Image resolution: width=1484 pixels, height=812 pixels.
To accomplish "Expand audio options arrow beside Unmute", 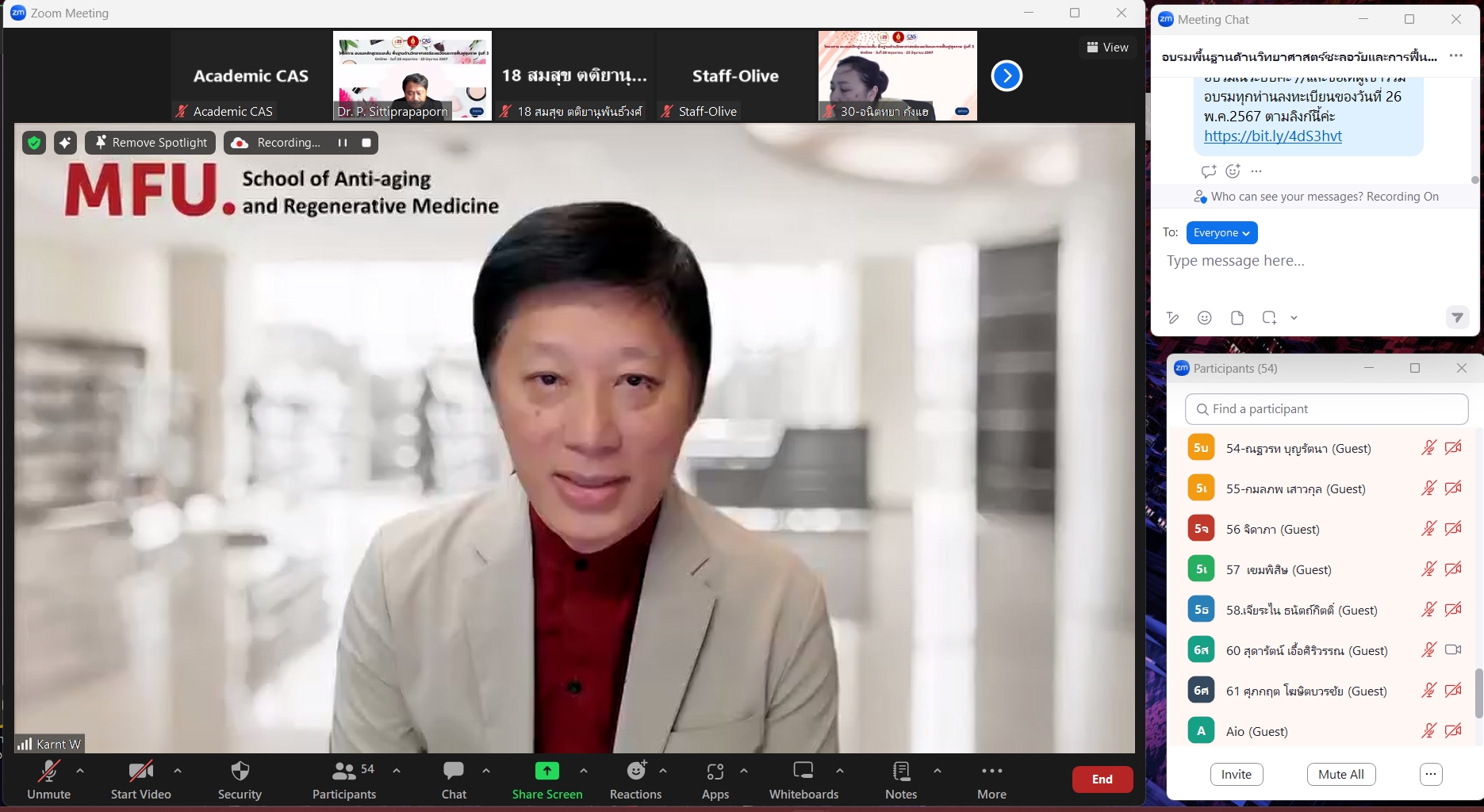I will [x=80, y=771].
